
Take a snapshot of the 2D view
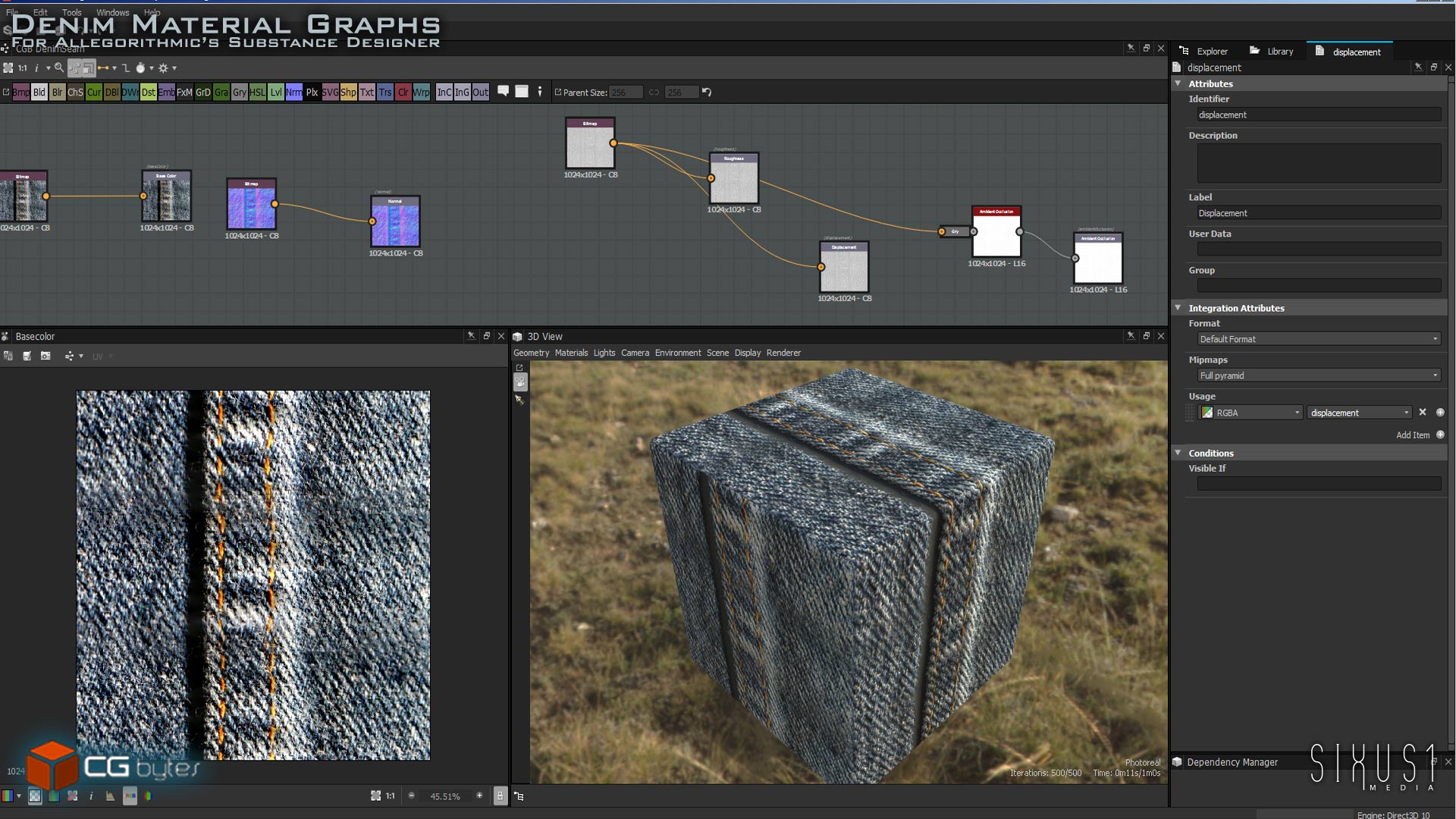point(45,356)
